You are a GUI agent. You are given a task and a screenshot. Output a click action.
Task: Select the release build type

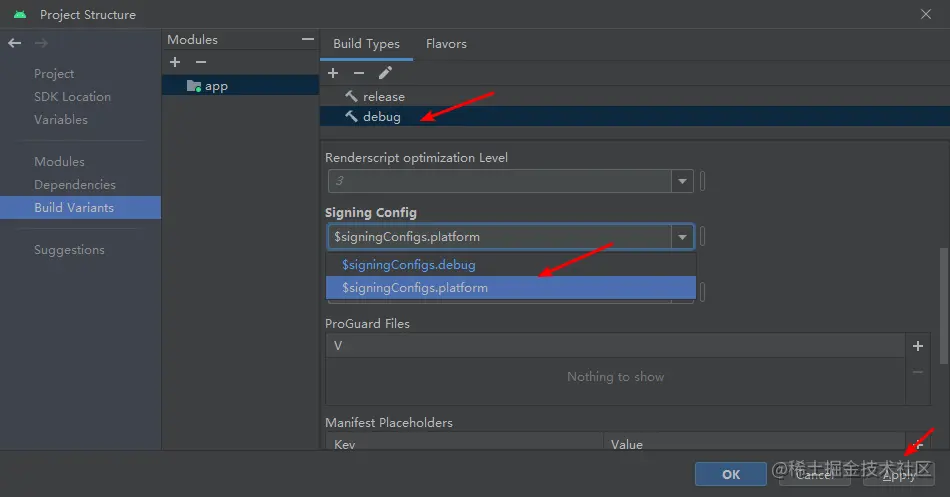(634, 96)
